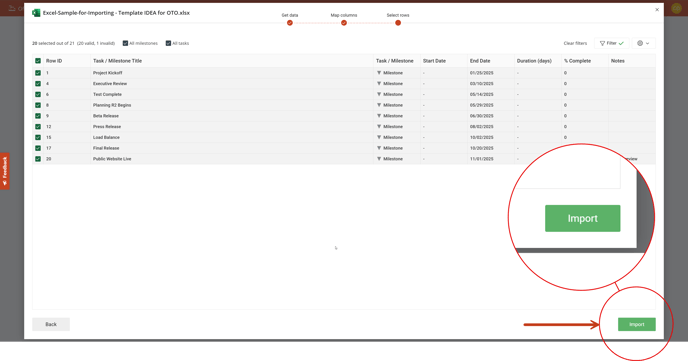688x361 pixels.
Task: Click the Back button
Action: coord(51,324)
